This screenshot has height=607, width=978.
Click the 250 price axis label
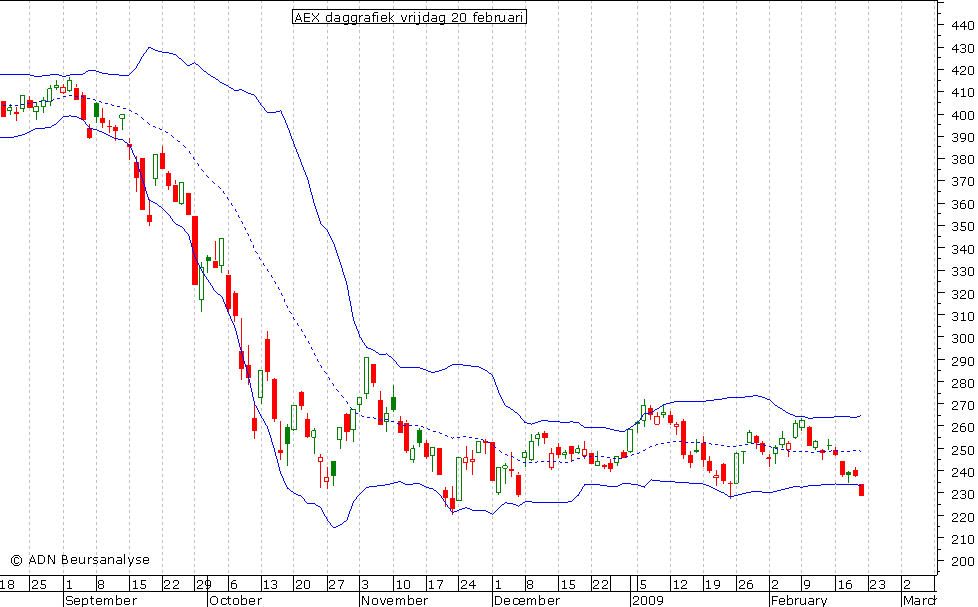point(963,450)
